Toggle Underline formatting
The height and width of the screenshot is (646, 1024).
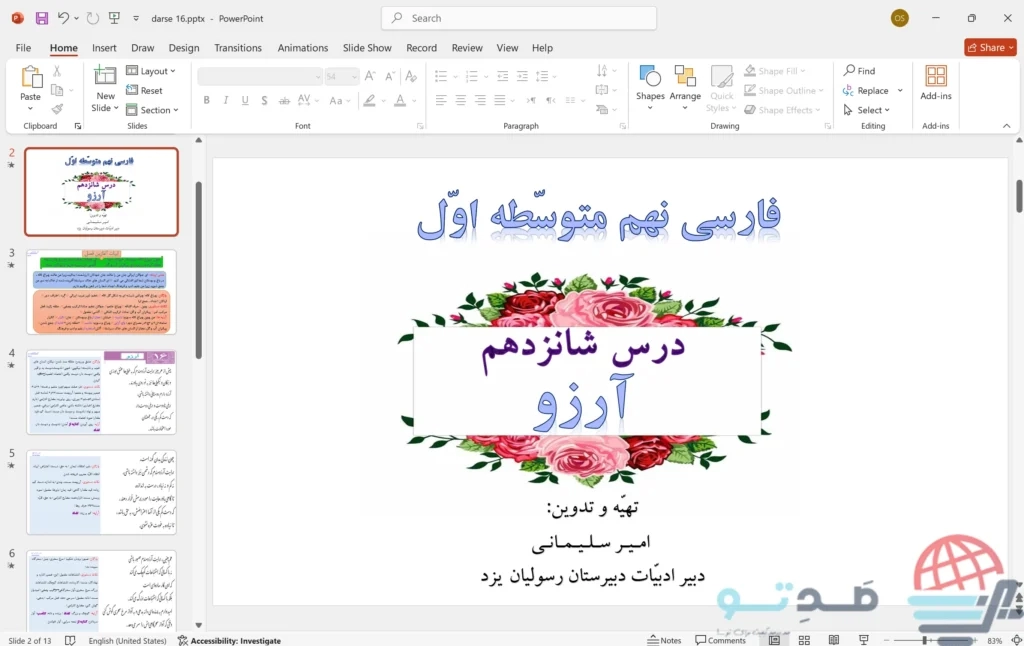pyautogui.click(x=245, y=101)
